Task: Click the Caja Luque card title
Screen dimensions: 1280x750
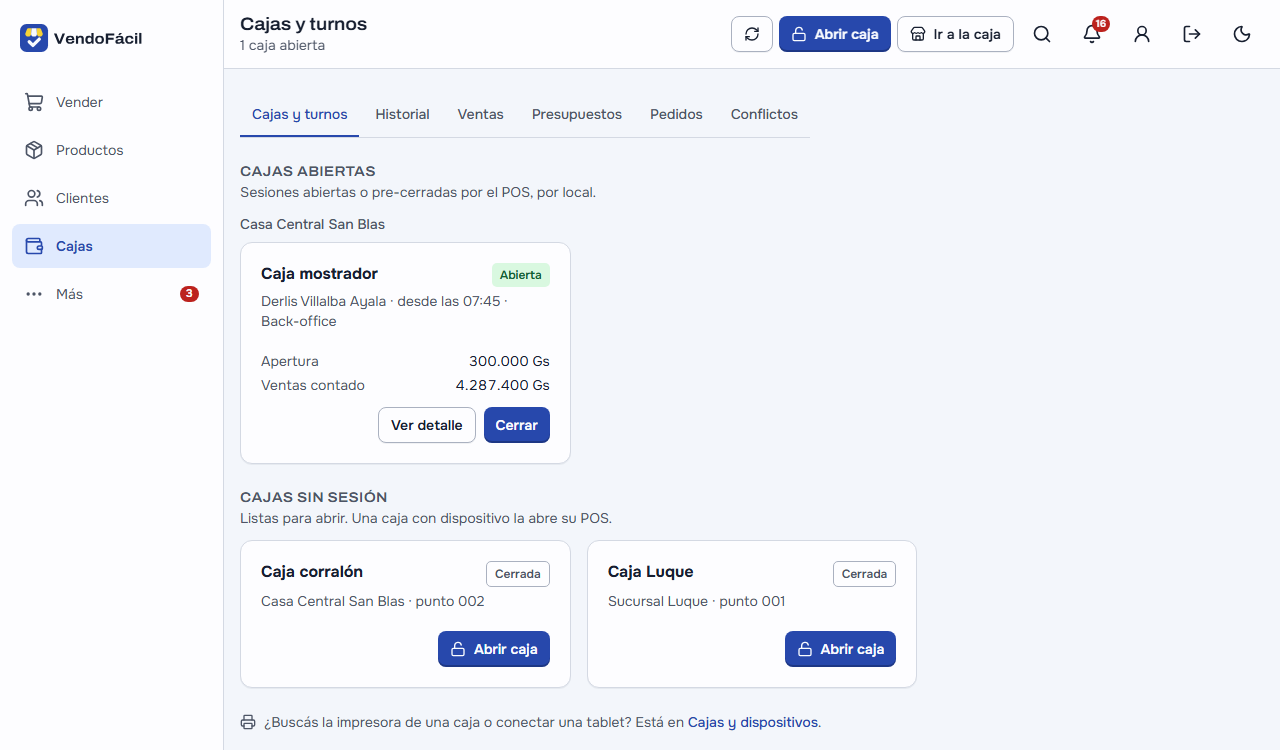Action: coord(650,571)
